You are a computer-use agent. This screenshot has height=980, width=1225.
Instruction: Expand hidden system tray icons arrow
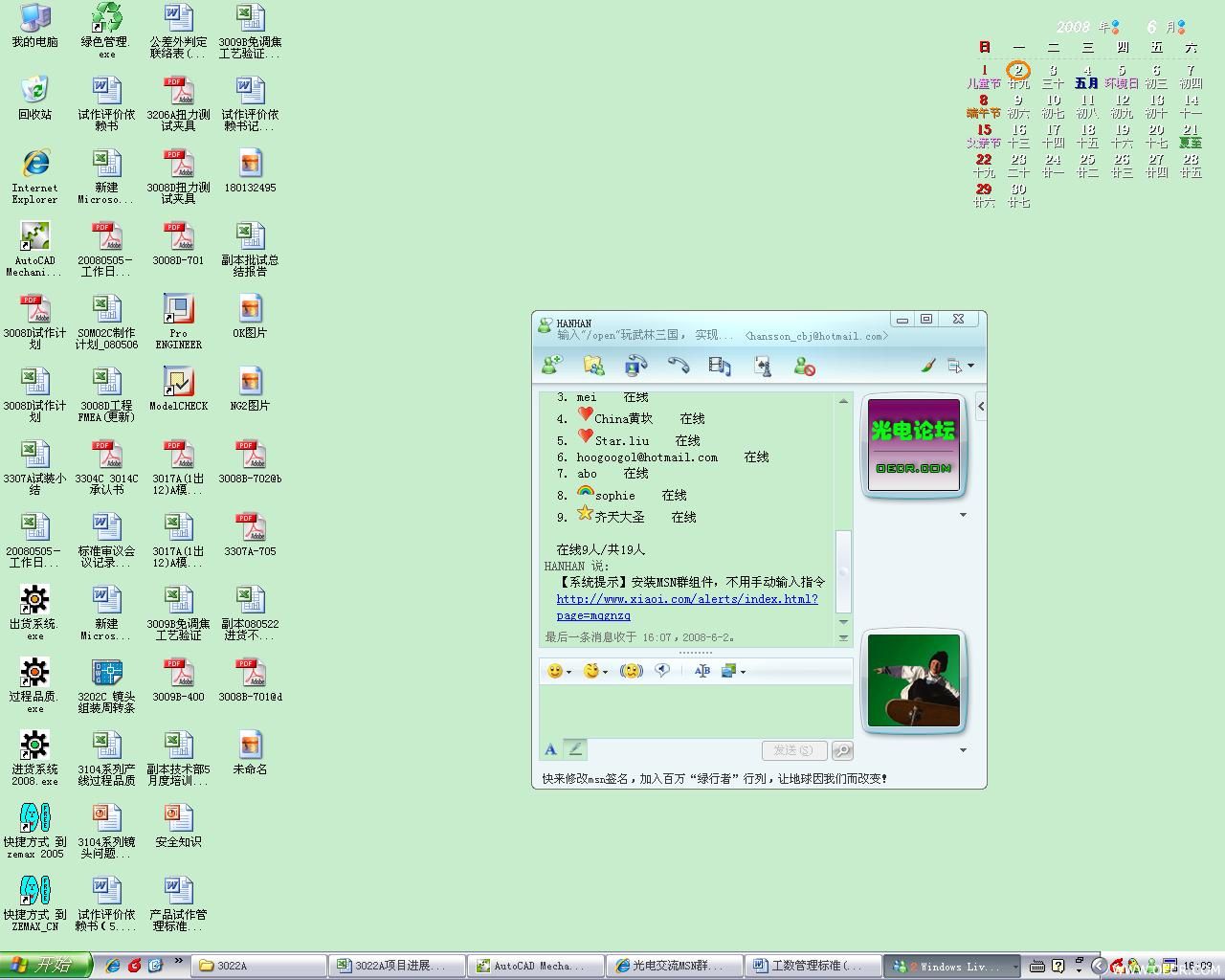coord(1098,966)
